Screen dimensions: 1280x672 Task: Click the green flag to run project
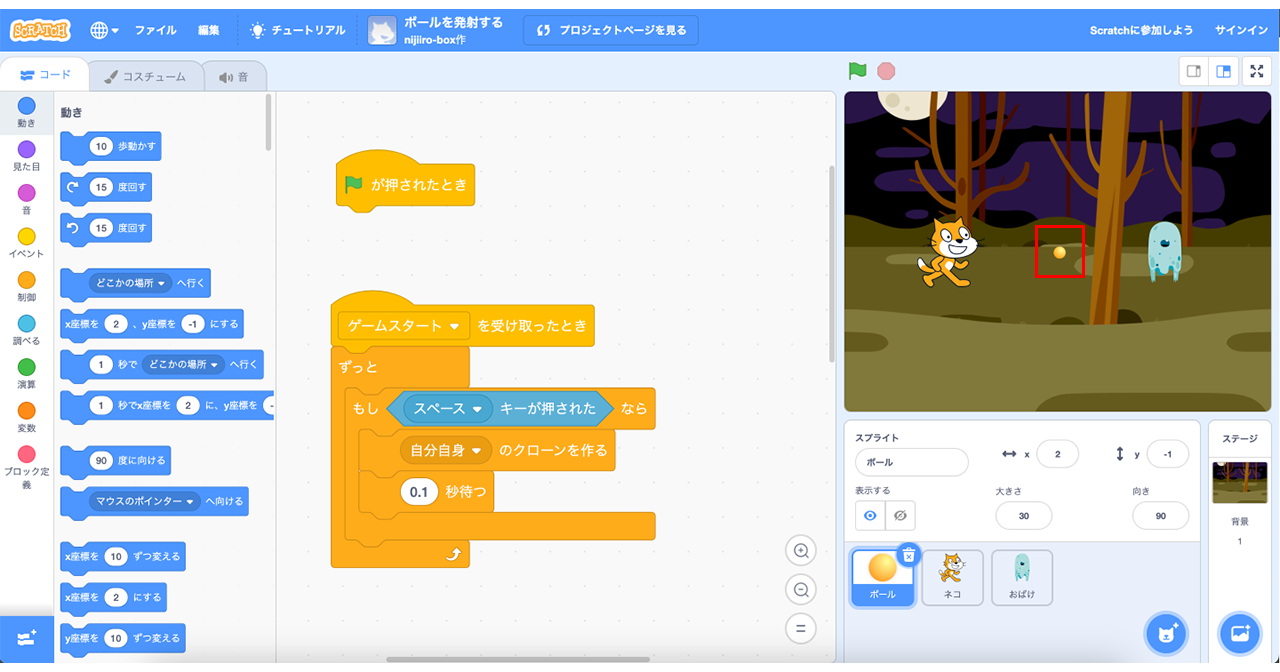[x=857, y=71]
